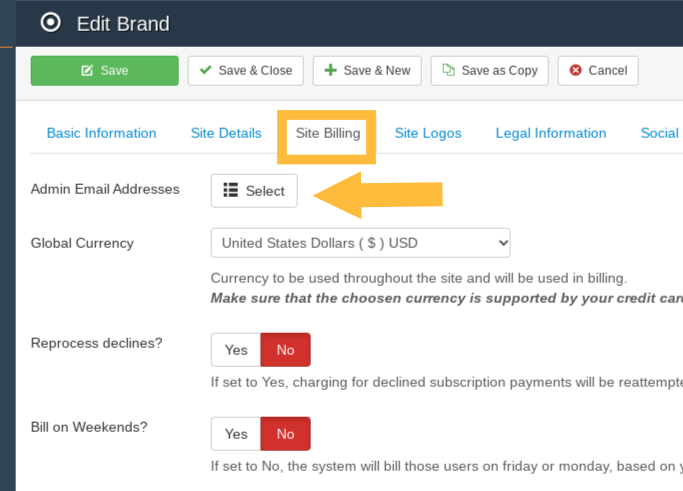The image size is (683, 491).
Task: Click the red cancel X icon
Action: 576,71
